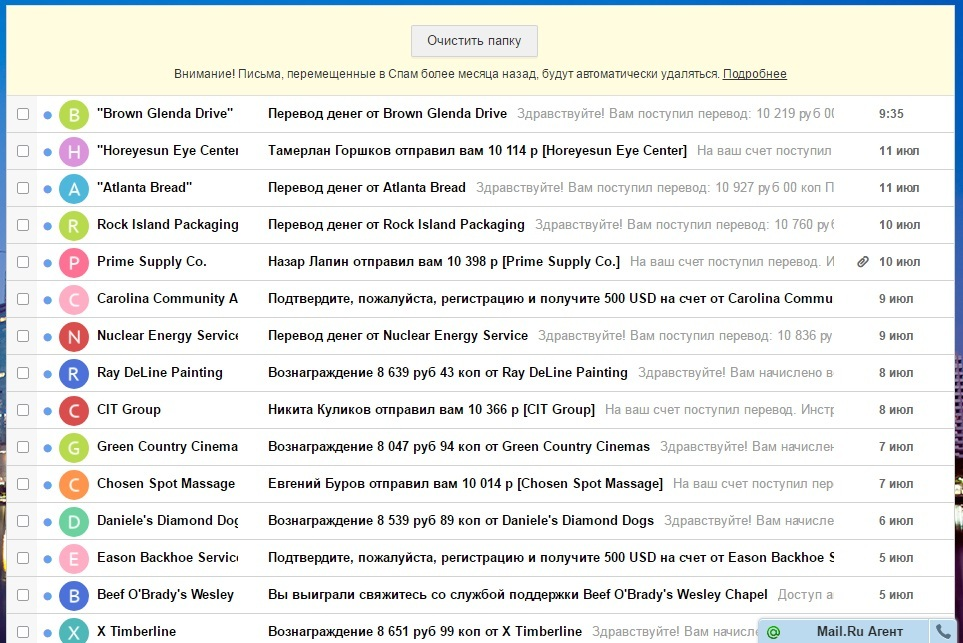Open email "Вознаграждение 8 539 руб 89 коп"

click(461, 521)
